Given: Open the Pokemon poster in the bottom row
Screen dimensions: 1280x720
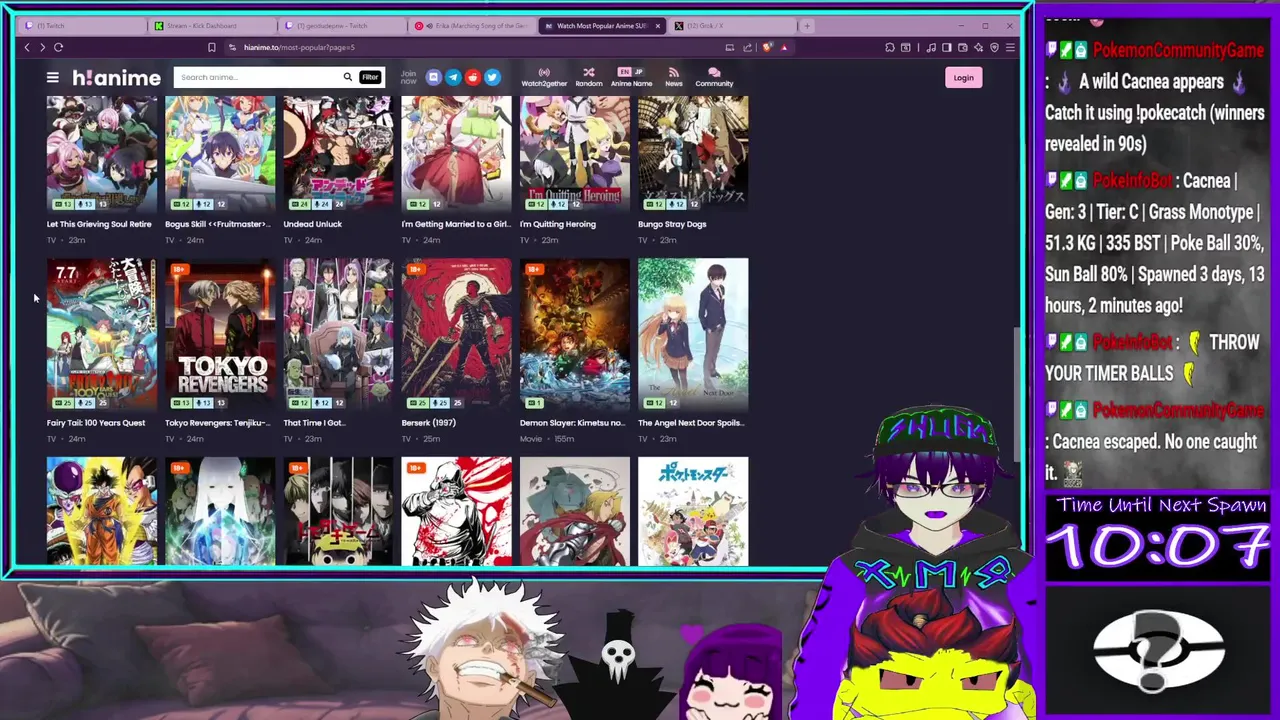Looking at the screenshot, I should click(x=693, y=511).
